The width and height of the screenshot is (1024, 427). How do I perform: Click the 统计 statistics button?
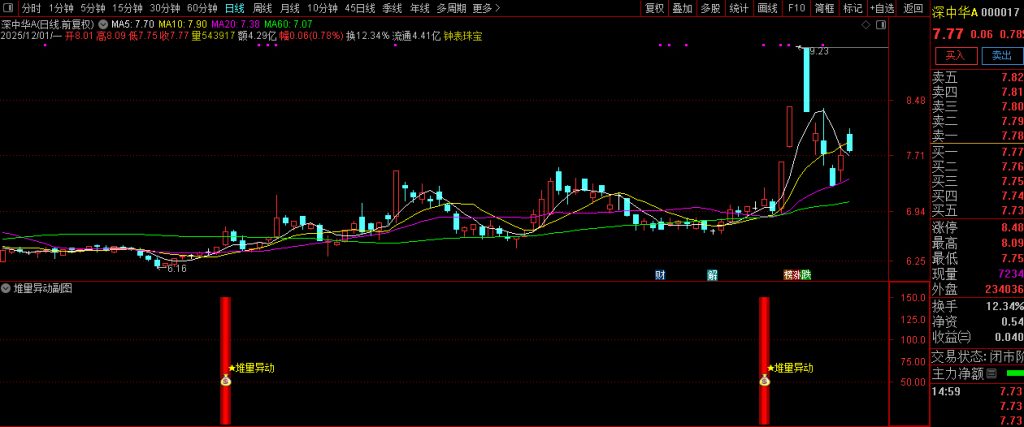coord(739,8)
